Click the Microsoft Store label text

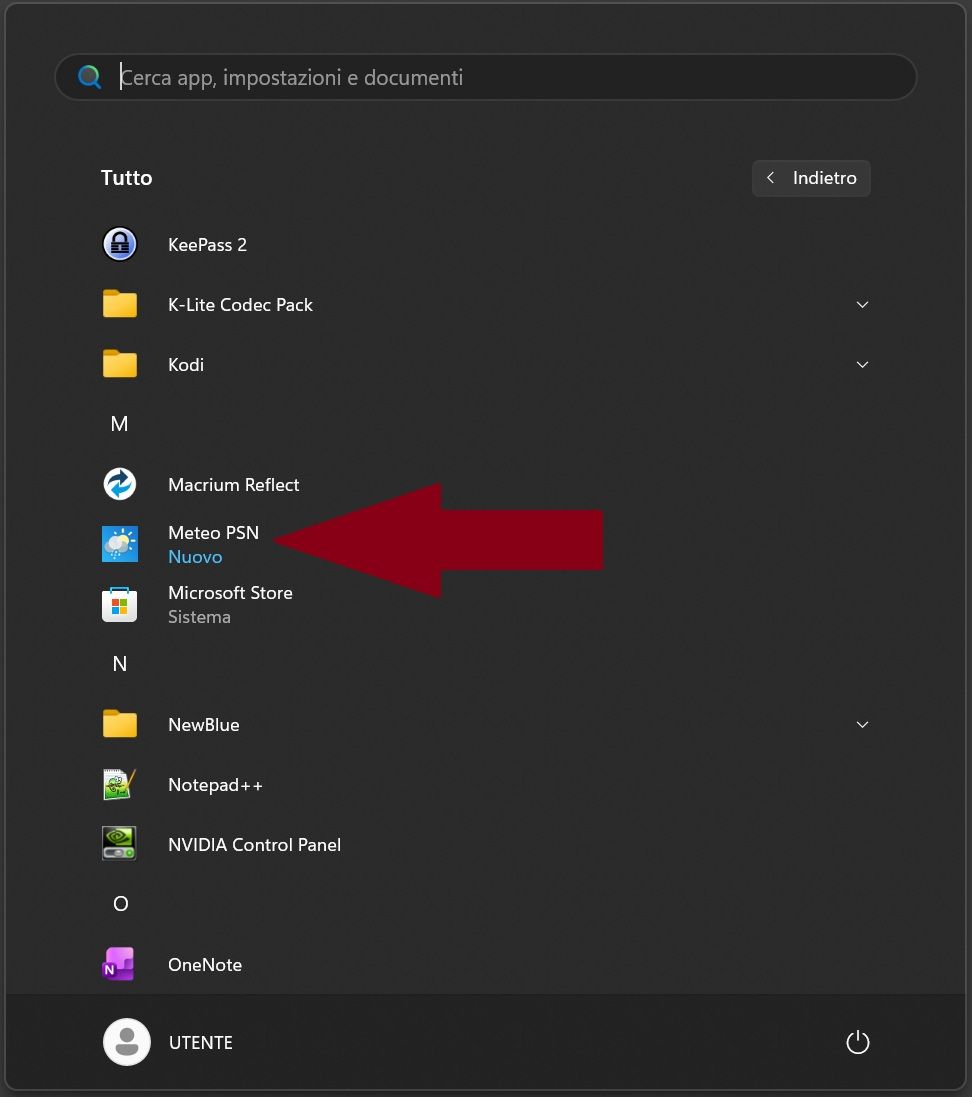[230, 593]
